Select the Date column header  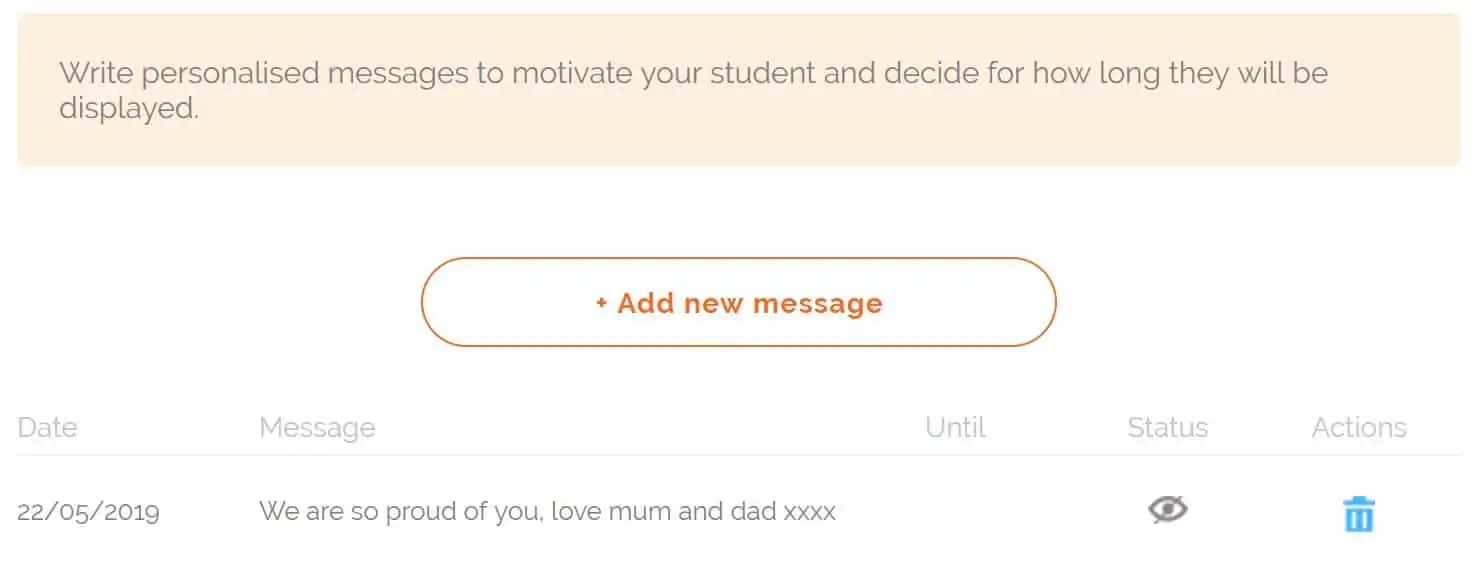pyautogui.click(x=47, y=427)
